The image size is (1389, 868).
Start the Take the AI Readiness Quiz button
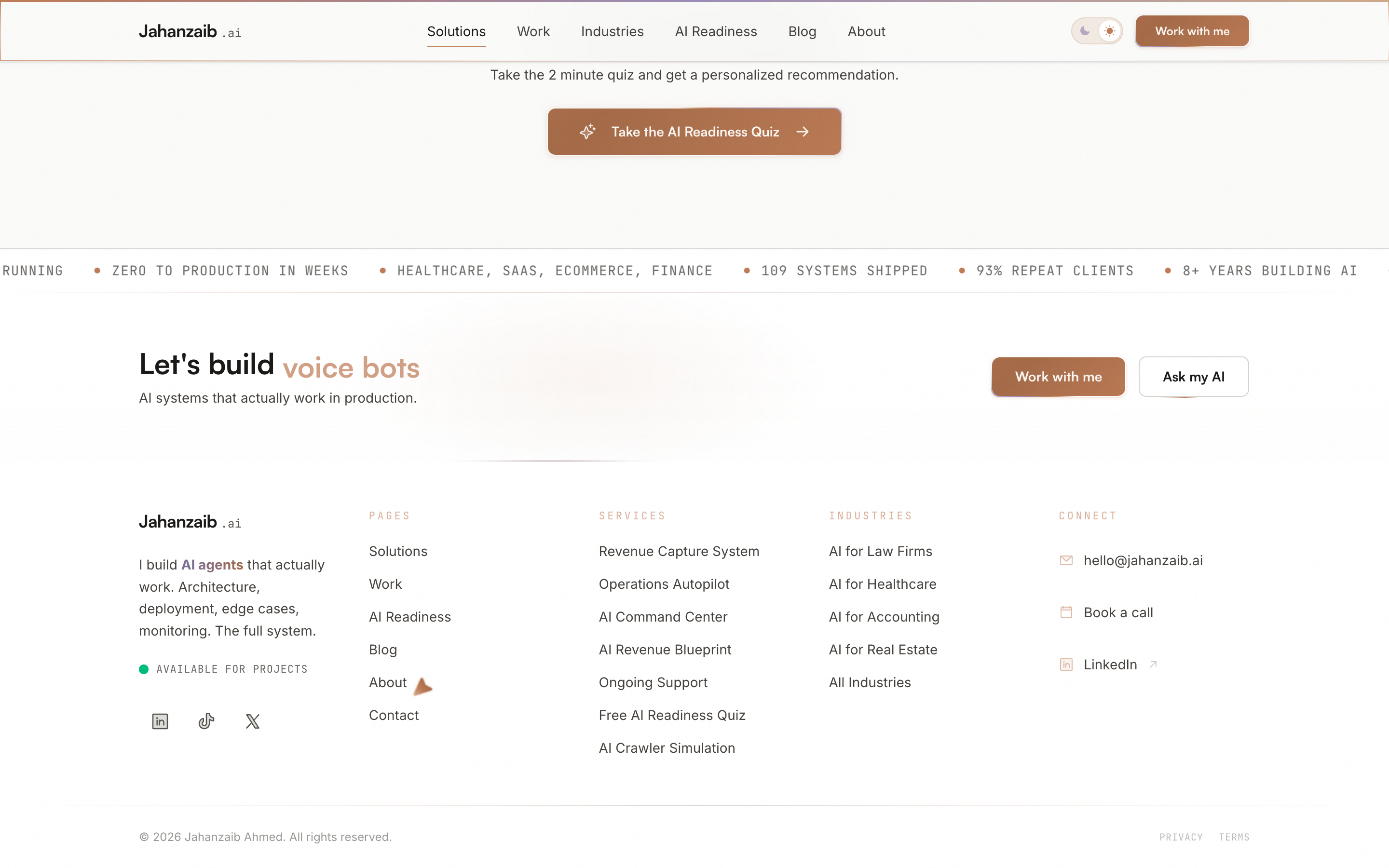pyautogui.click(x=694, y=132)
